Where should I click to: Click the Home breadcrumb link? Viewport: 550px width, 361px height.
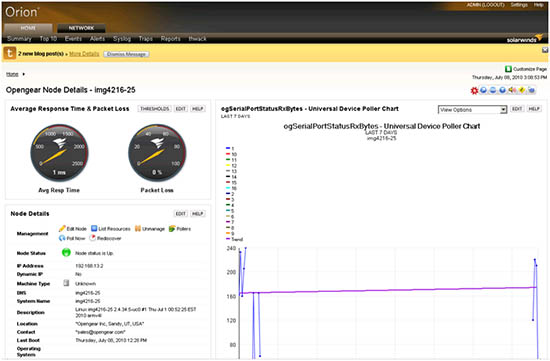click(12, 74)
